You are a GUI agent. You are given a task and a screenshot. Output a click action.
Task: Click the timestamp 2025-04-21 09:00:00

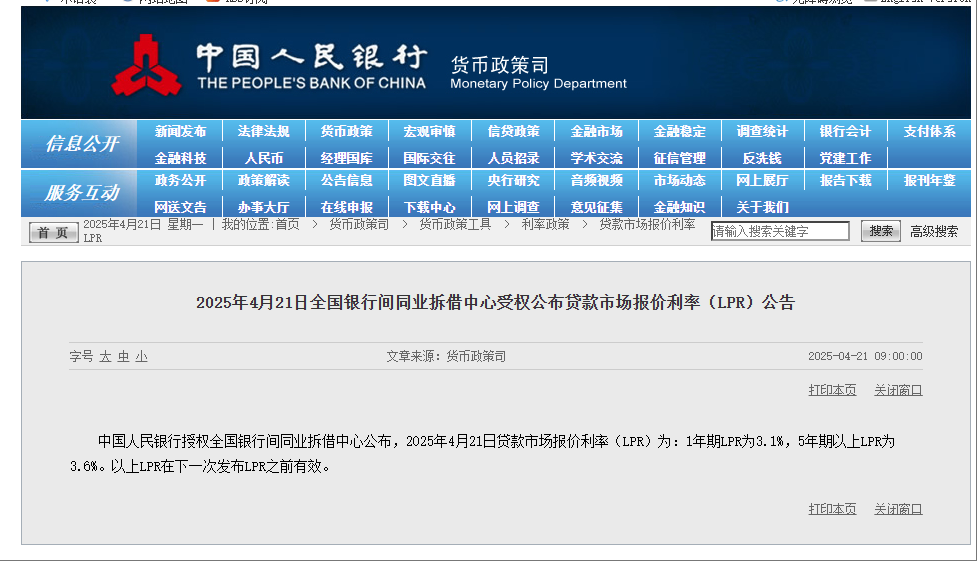tap(865, 357)
